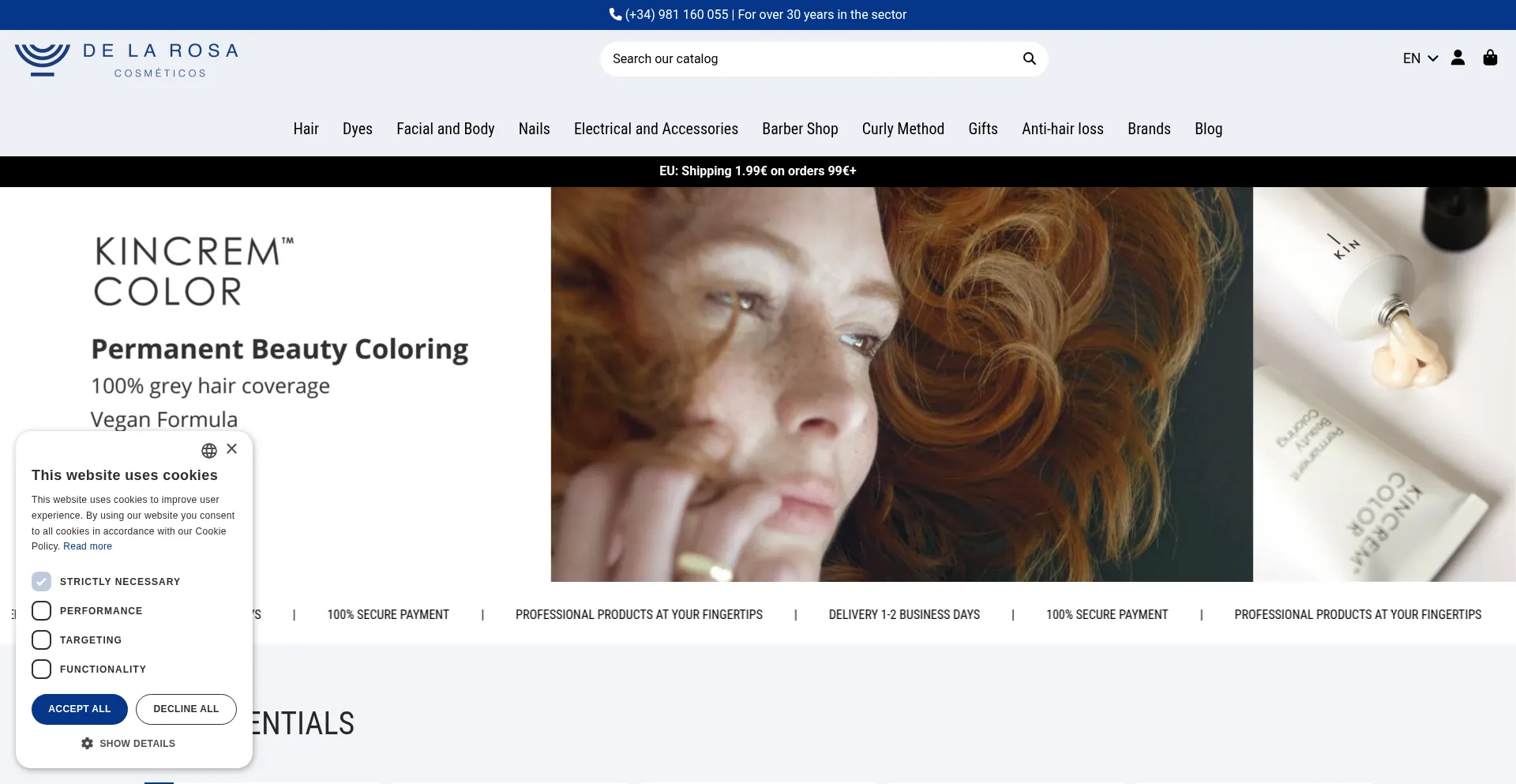1516x784 pixels.
Task: Click the globe language icon in cookie popup
Action: point(208,451)
